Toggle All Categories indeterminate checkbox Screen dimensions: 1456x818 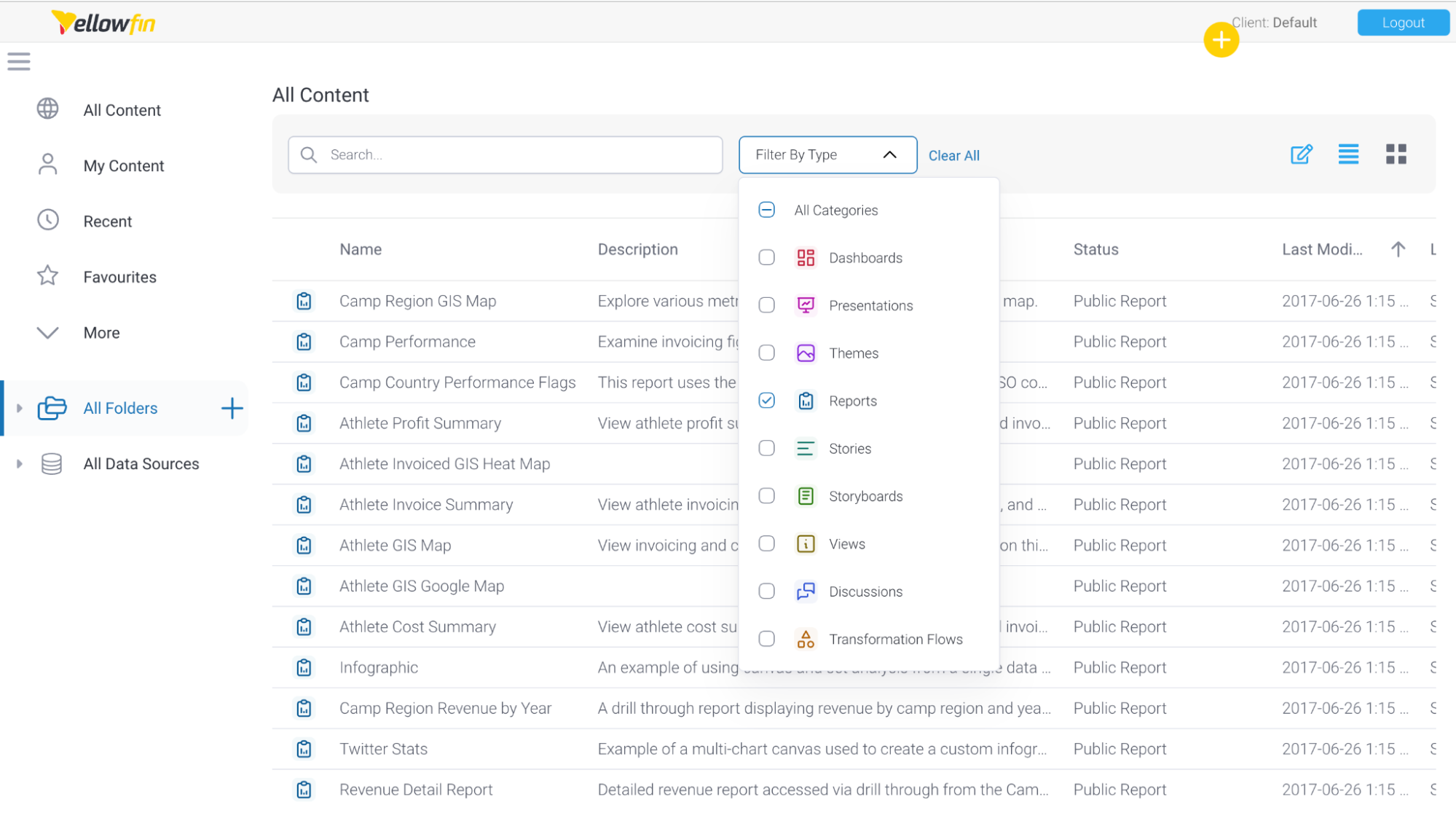tap(766, 209)
